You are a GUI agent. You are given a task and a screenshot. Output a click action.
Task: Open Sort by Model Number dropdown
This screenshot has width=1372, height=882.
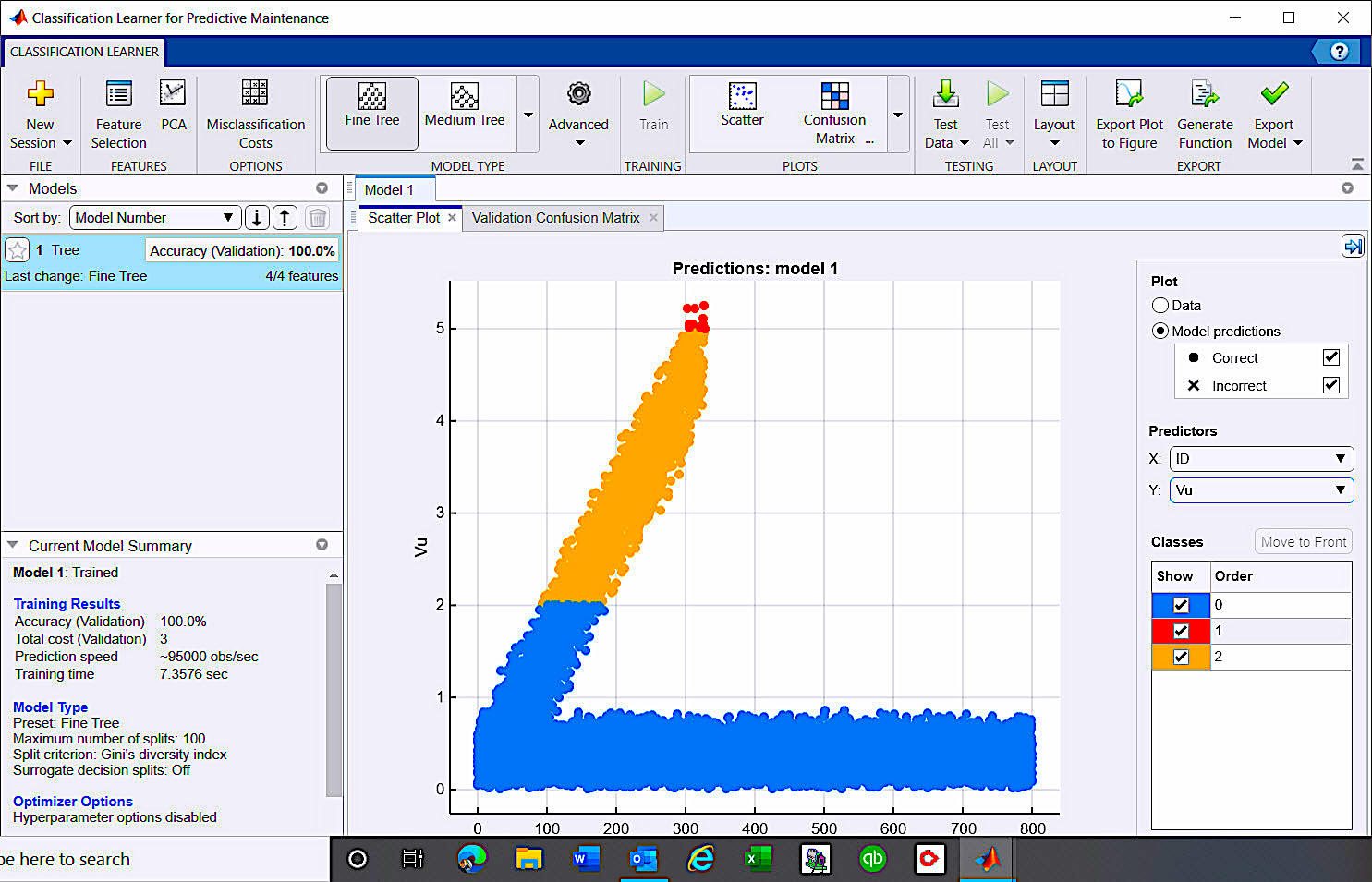[x=155, y=218]
